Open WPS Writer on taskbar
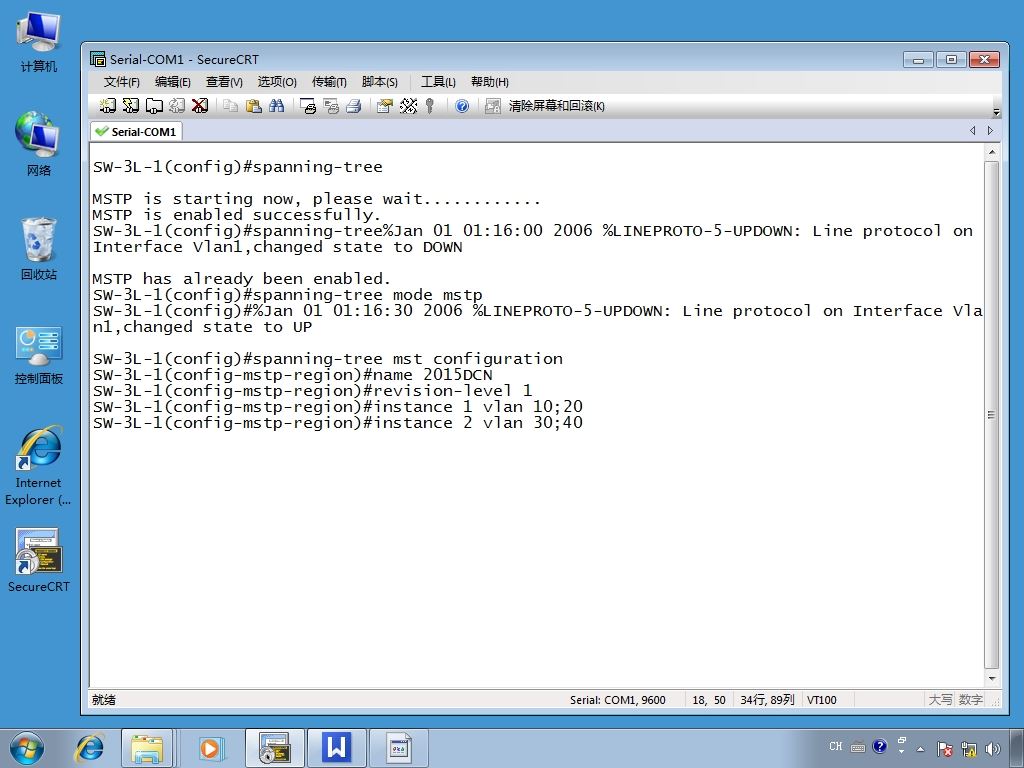The height and width of the screenshot is (768, 1024). tap(336, 748)
